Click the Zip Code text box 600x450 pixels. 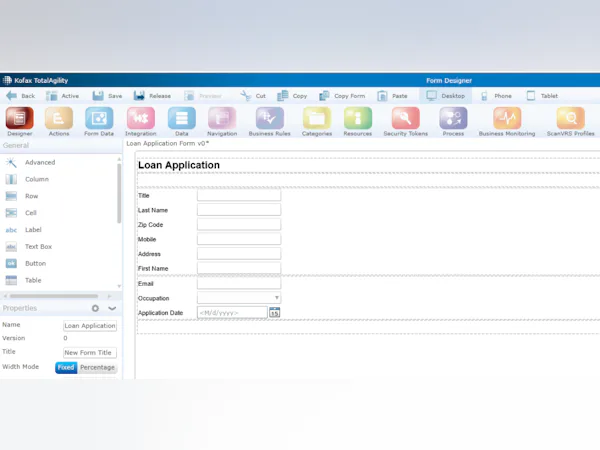pos(239,224)
